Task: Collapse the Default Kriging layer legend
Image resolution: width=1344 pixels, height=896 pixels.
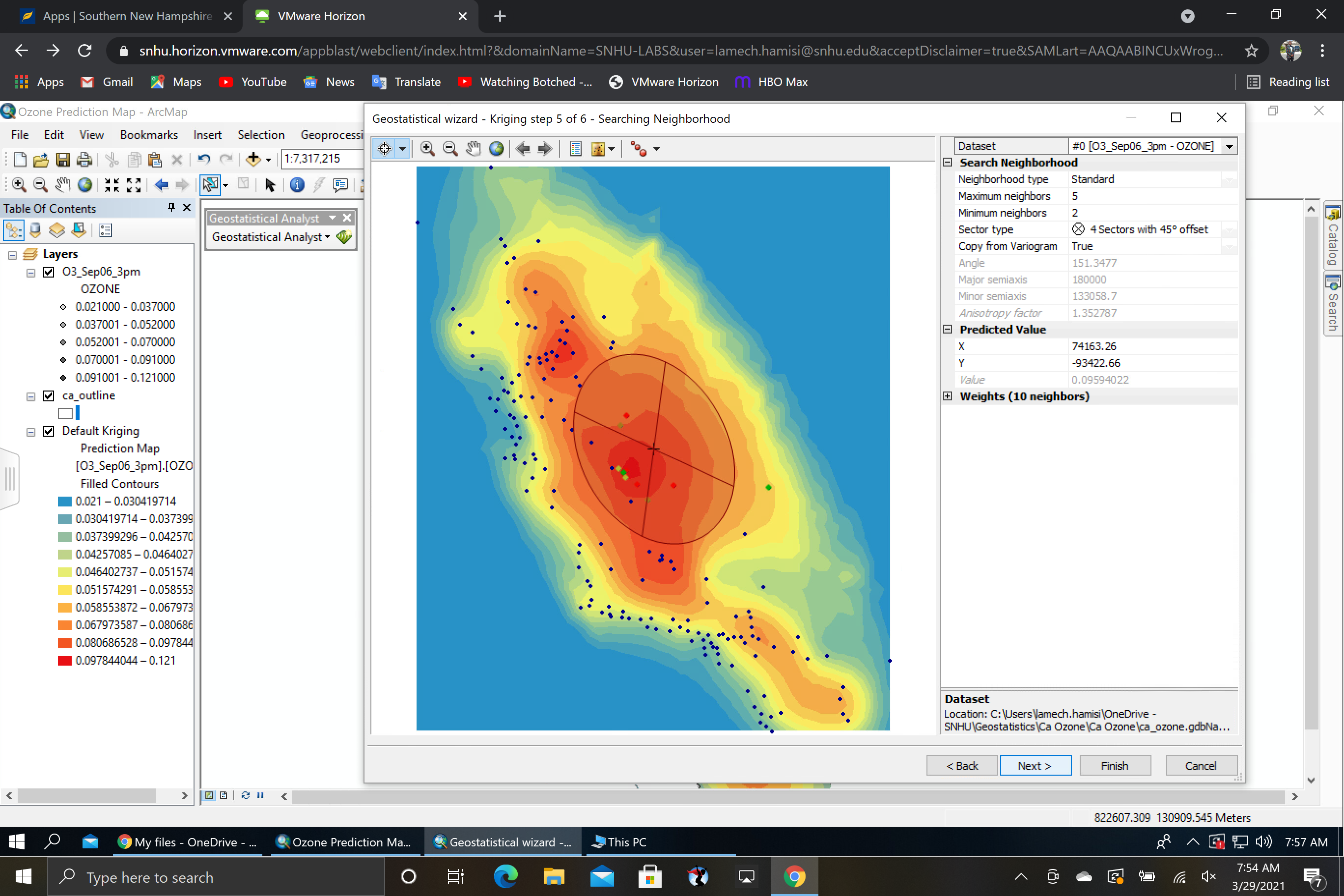Action: click(x=31, y=432)
